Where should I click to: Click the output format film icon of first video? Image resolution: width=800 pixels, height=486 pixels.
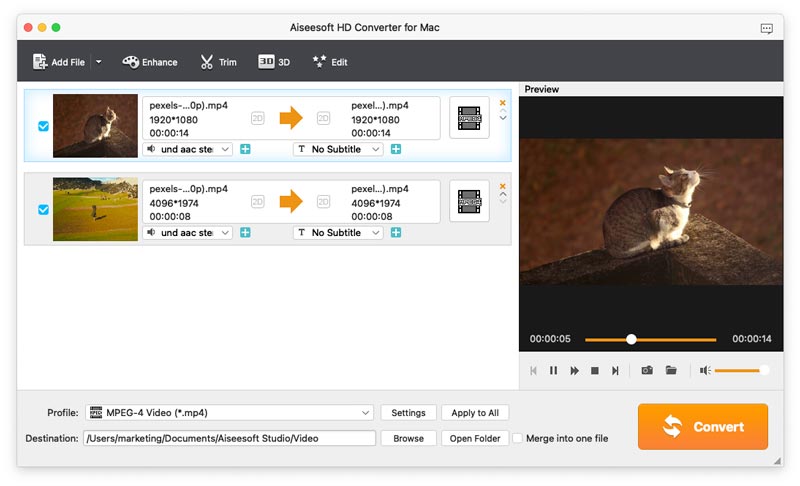[x=469, y=118]
